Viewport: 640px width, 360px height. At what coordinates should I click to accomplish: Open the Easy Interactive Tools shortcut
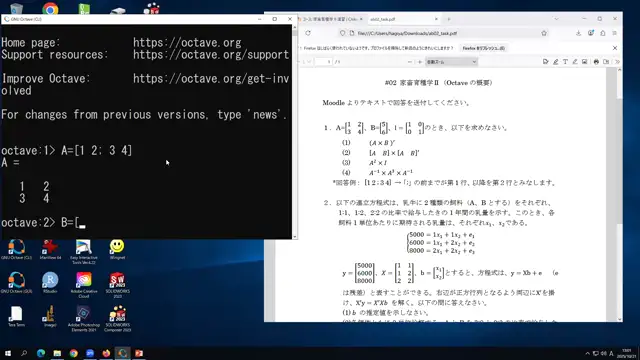coord(84,252)
